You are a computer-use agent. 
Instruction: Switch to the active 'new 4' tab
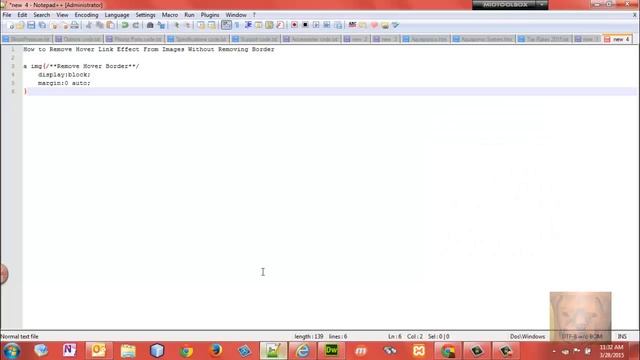click(618, 39)
